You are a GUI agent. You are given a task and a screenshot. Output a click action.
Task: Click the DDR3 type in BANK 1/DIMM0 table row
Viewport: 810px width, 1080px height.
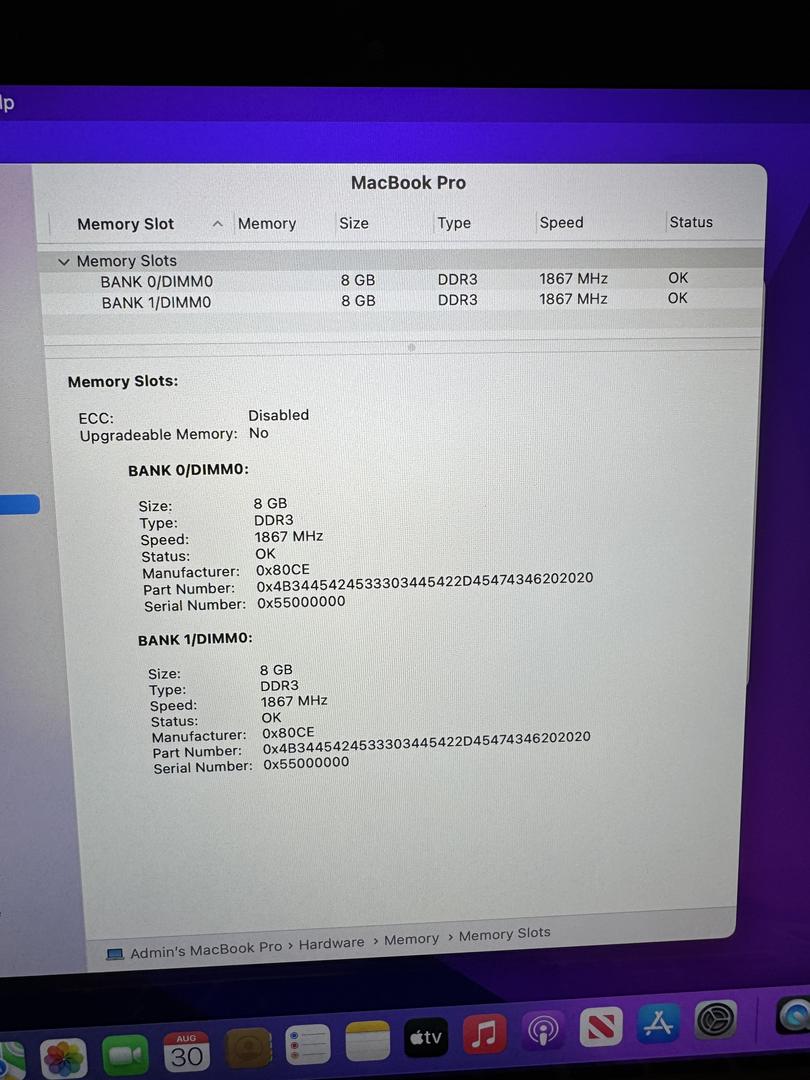pos(457,300)
